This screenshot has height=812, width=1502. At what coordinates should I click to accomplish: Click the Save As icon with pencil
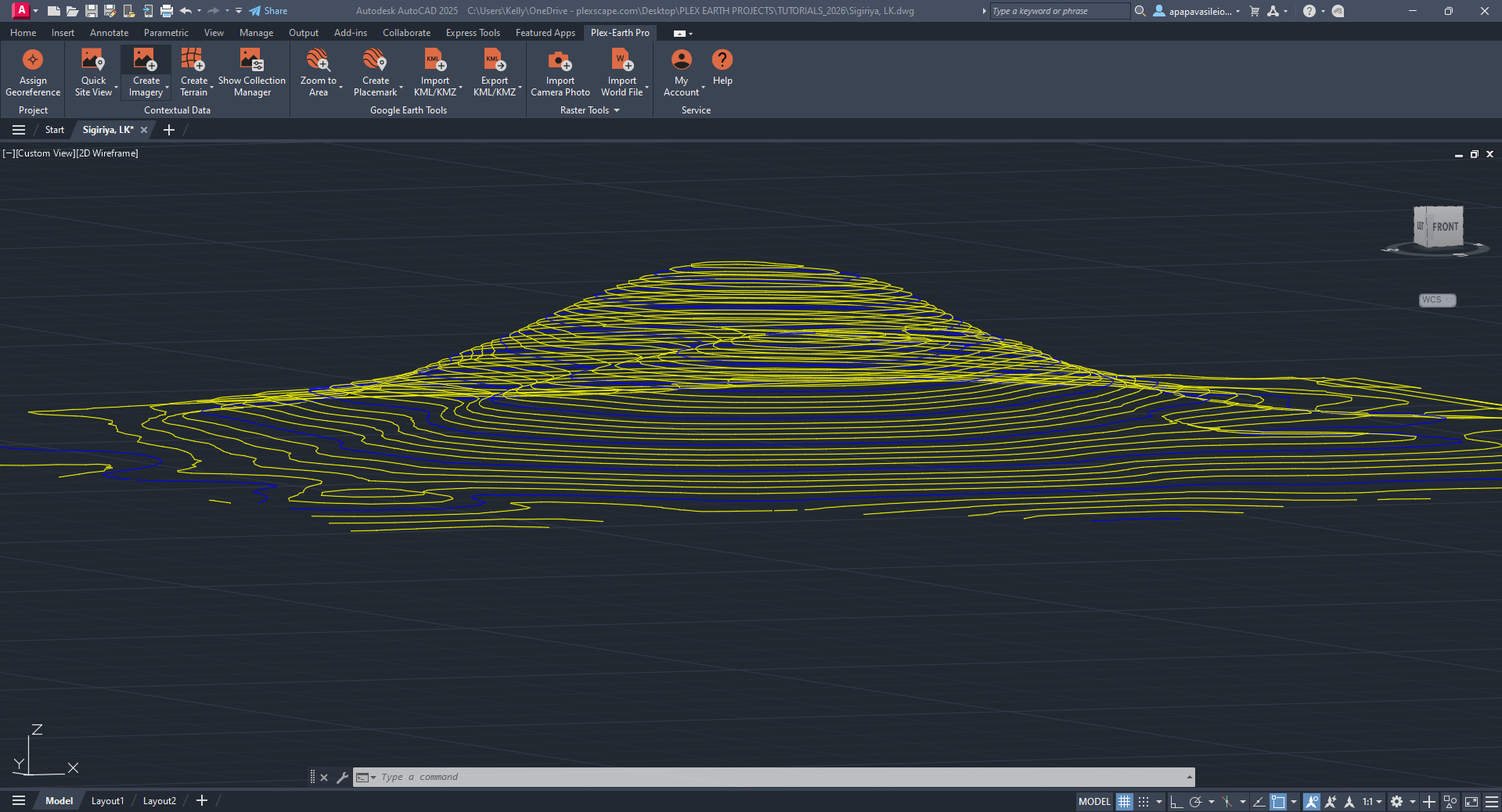click(x=110, y=11)
